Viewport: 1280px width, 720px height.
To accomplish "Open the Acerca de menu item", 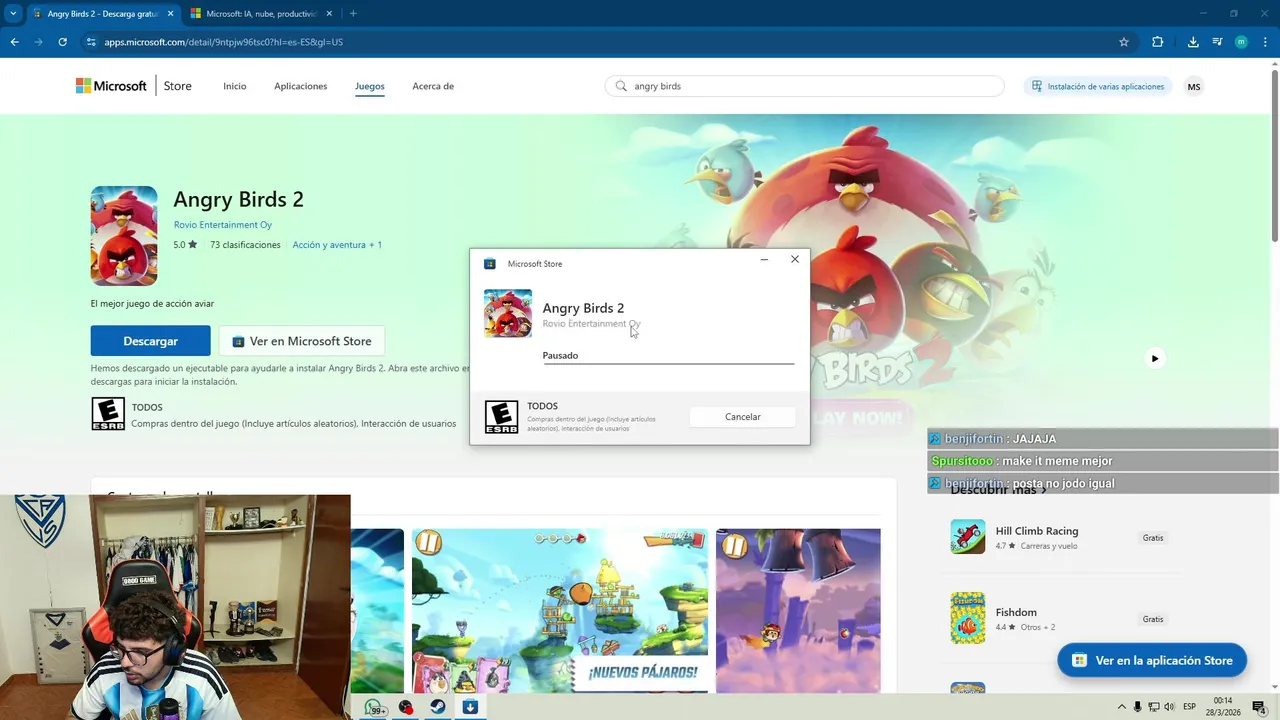I will point(433,86).
